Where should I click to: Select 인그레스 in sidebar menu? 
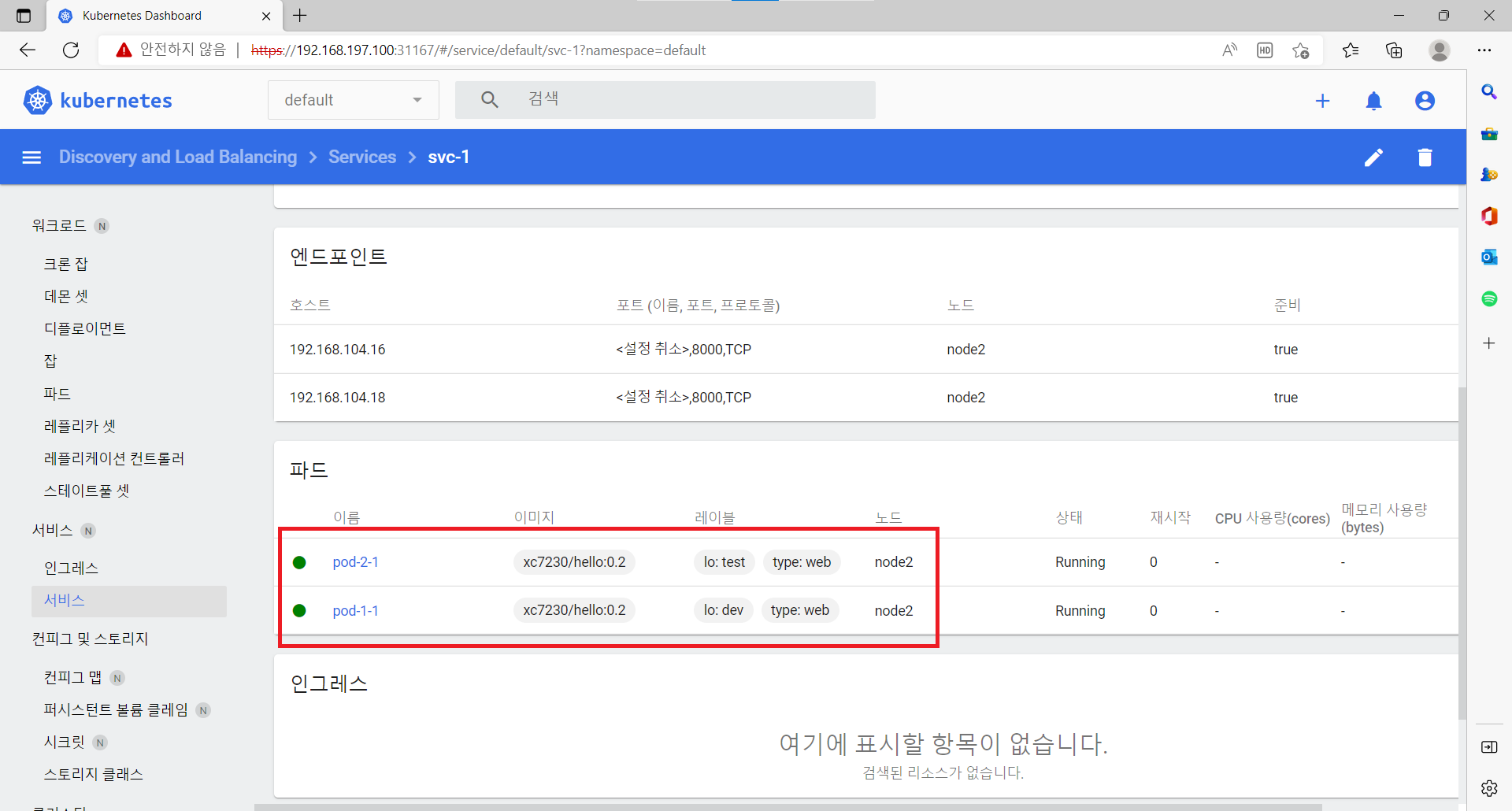click(71, 568)
